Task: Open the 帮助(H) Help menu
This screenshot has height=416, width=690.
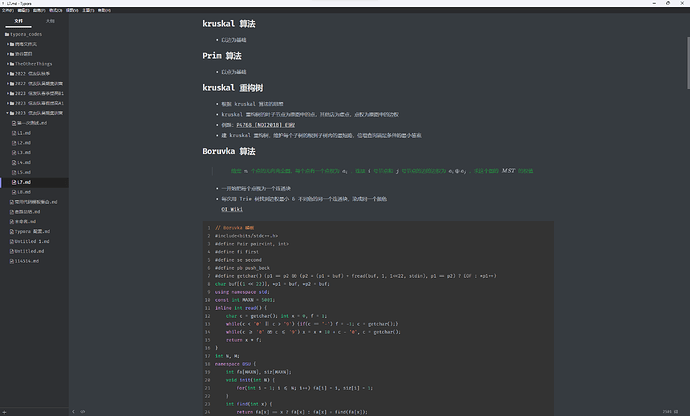Action: pyautogui.click(x=104, y=10)
